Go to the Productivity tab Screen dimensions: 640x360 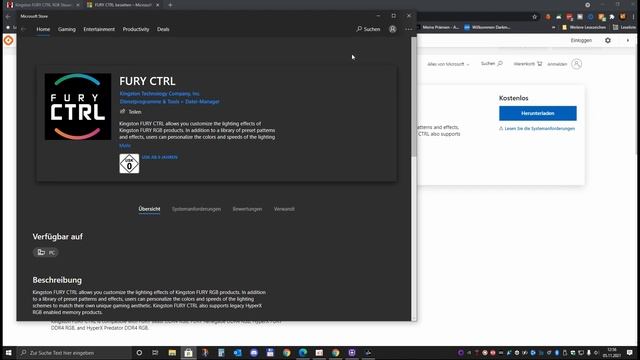(x=136, y=29)
